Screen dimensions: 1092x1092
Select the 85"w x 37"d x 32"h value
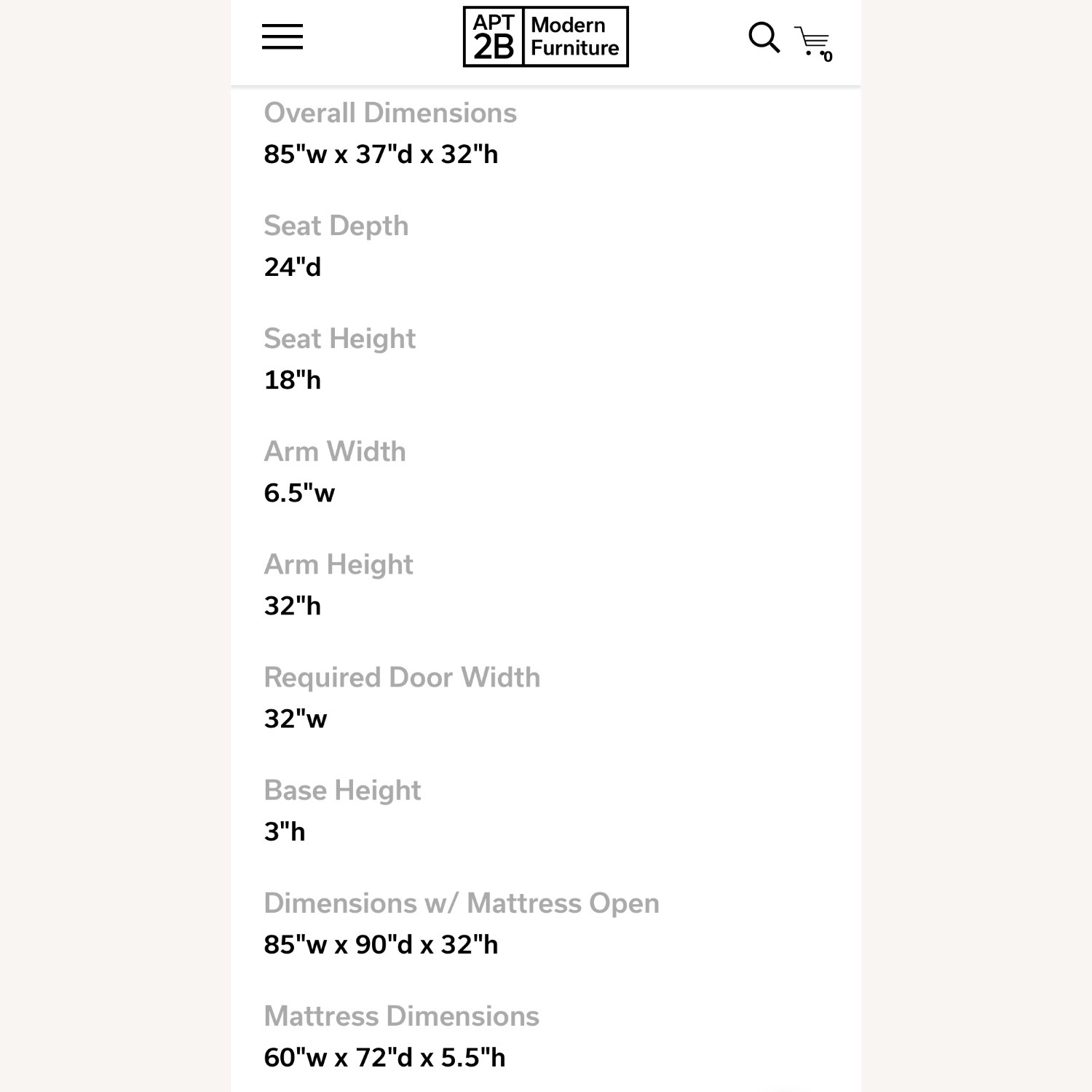[x=381, y=154]
